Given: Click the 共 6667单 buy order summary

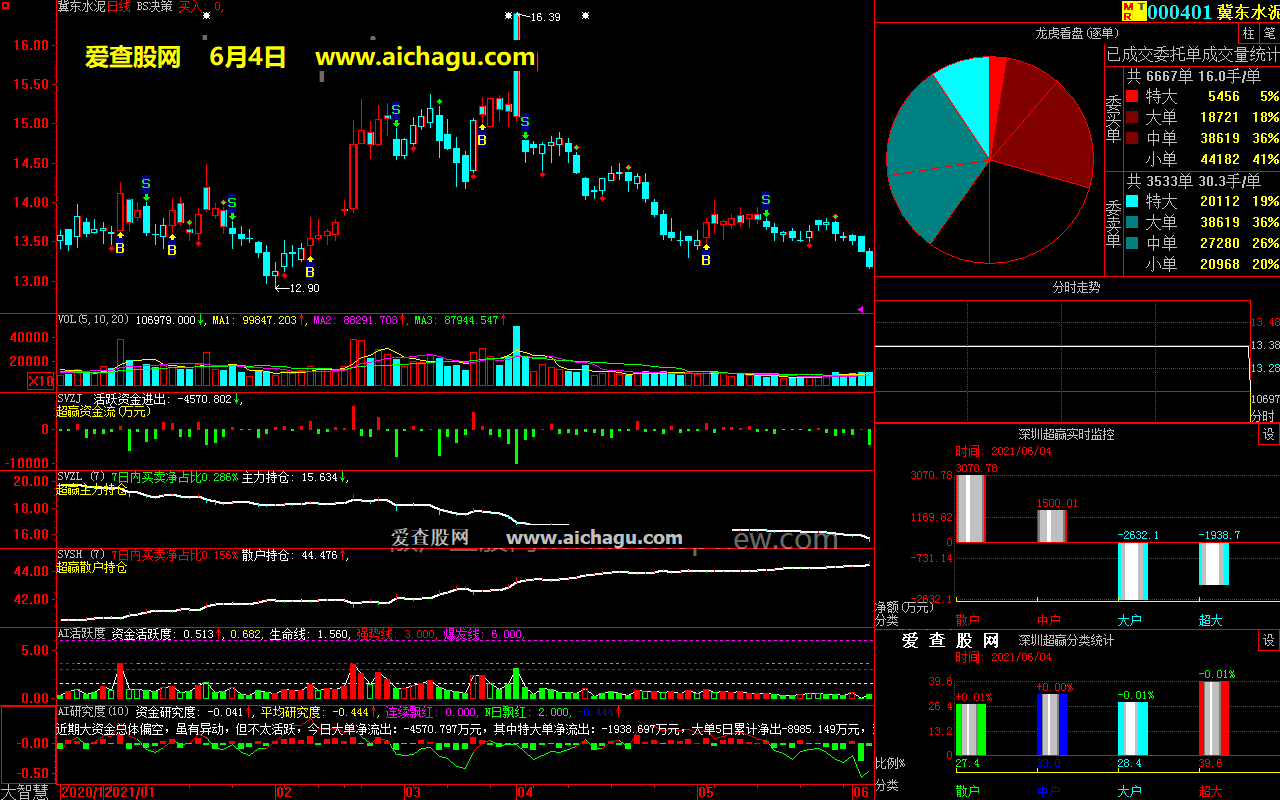Looking at the screenshot, I should pyautogui.click(x=1193, y=76).
